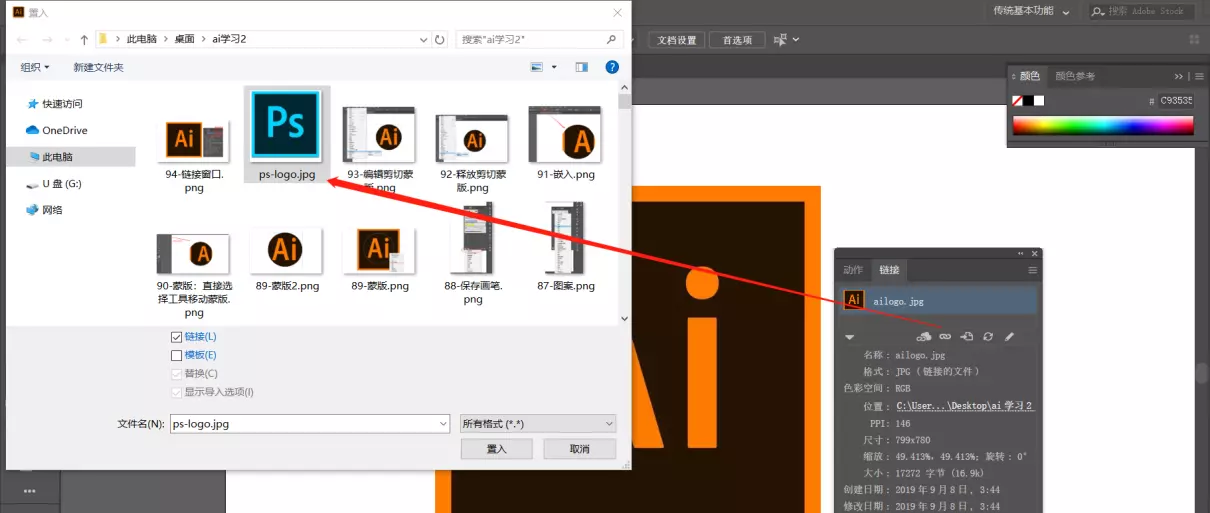
Task: Uncheck the 链接(L) checkbox
Action: (177, 337)
